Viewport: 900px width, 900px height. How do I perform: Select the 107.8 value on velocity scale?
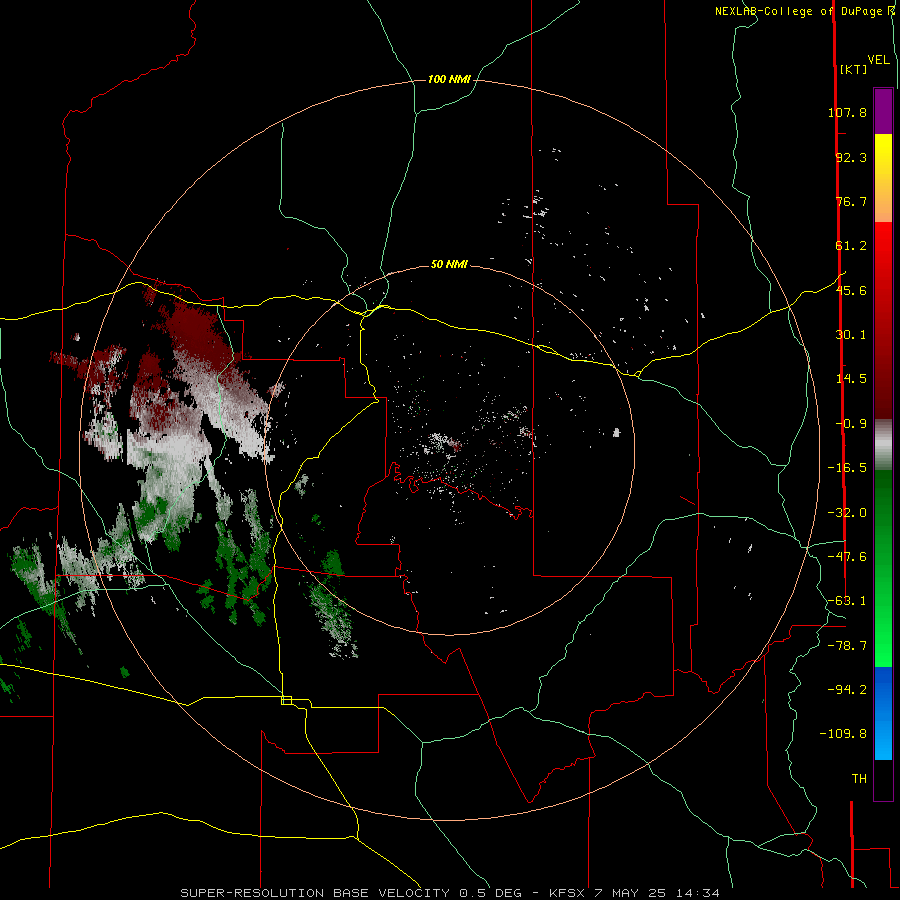pos(847,112)
